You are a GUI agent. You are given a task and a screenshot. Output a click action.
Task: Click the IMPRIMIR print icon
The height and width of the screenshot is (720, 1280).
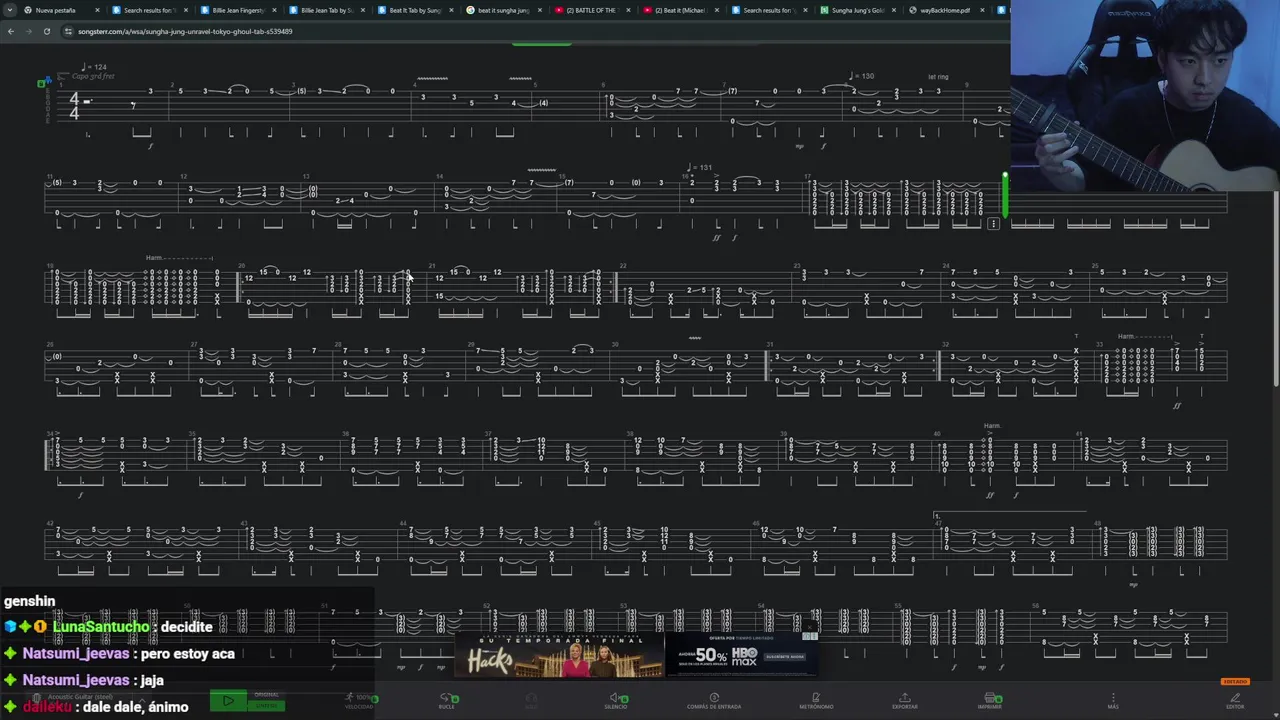coord(990,699)
